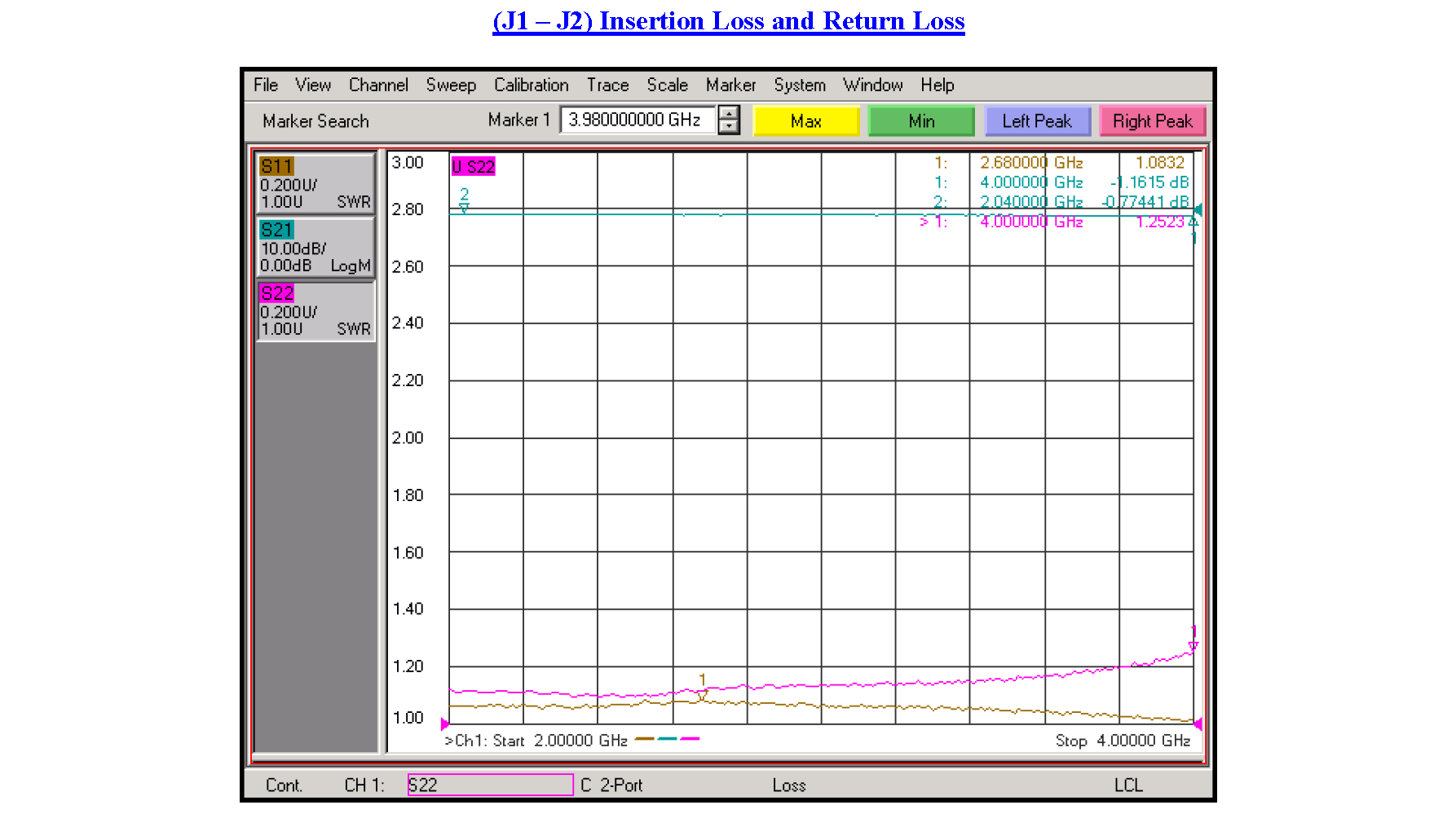
Task: Toggle Max marker search mode
Action: click(805, 121)
